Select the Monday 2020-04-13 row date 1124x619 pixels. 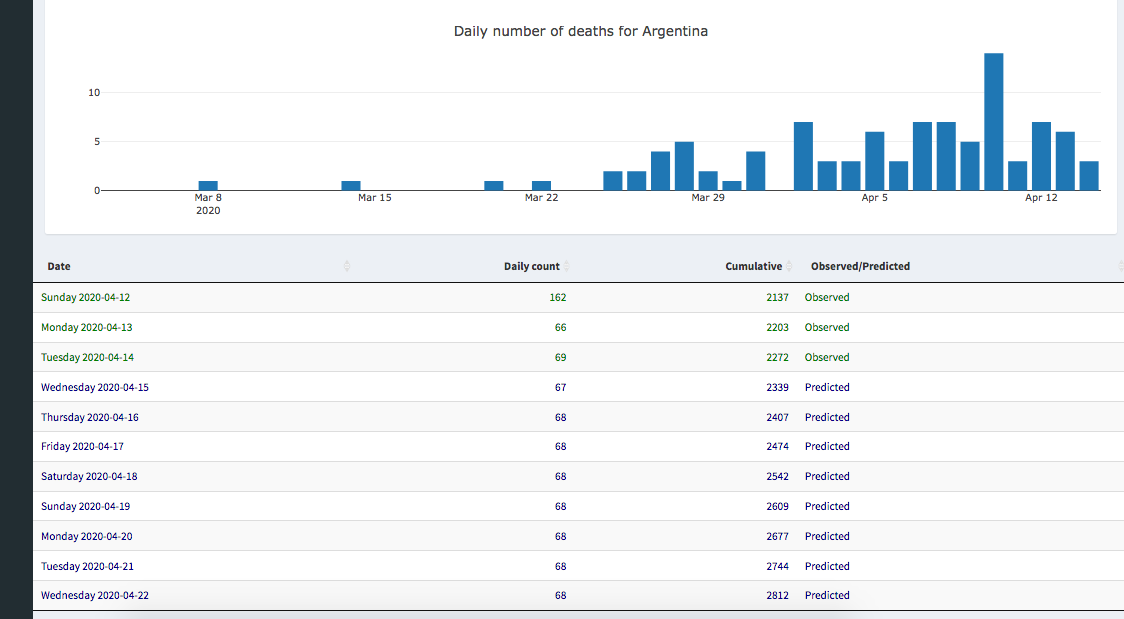(x=86, y=327)
